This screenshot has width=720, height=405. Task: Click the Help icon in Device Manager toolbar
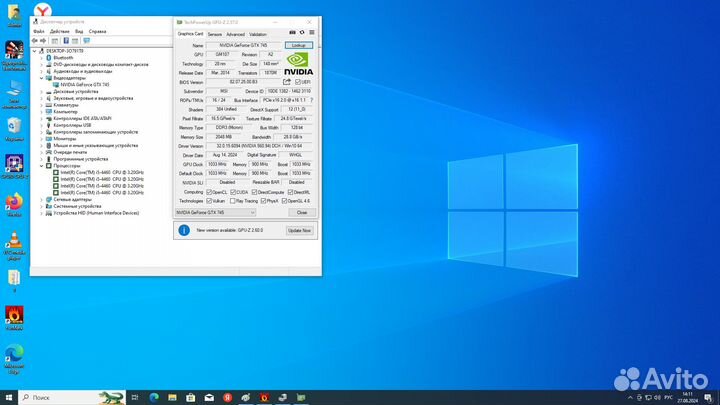tap(66, 41)
